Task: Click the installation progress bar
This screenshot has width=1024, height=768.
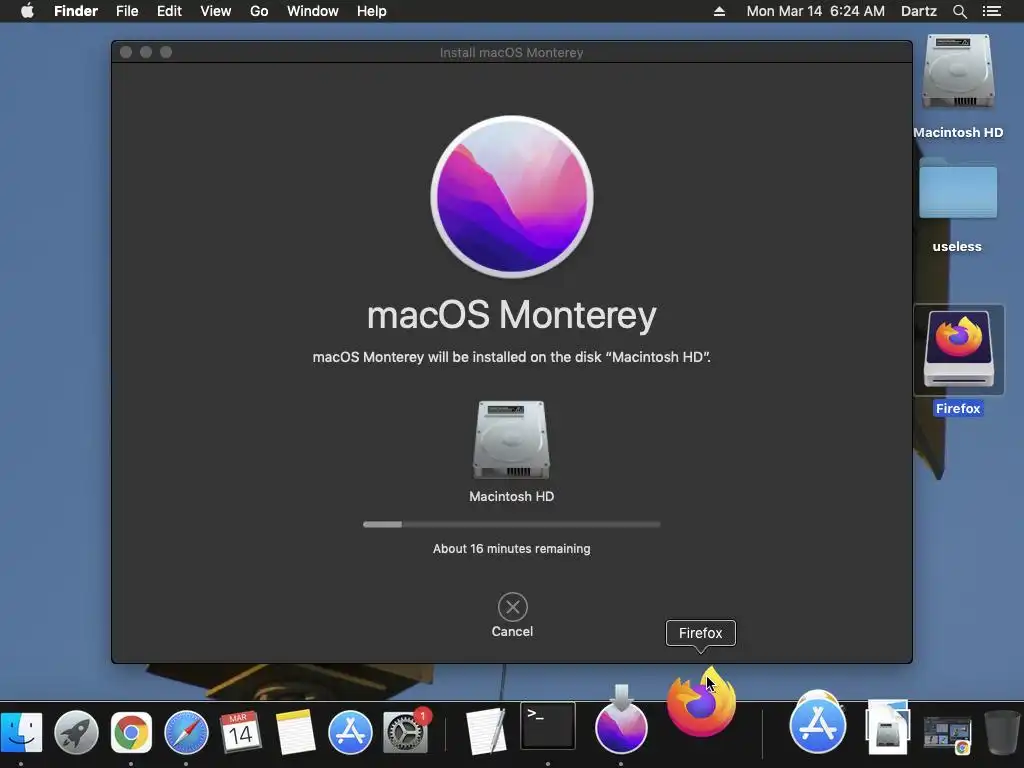Action: click(x=512, y=524)
